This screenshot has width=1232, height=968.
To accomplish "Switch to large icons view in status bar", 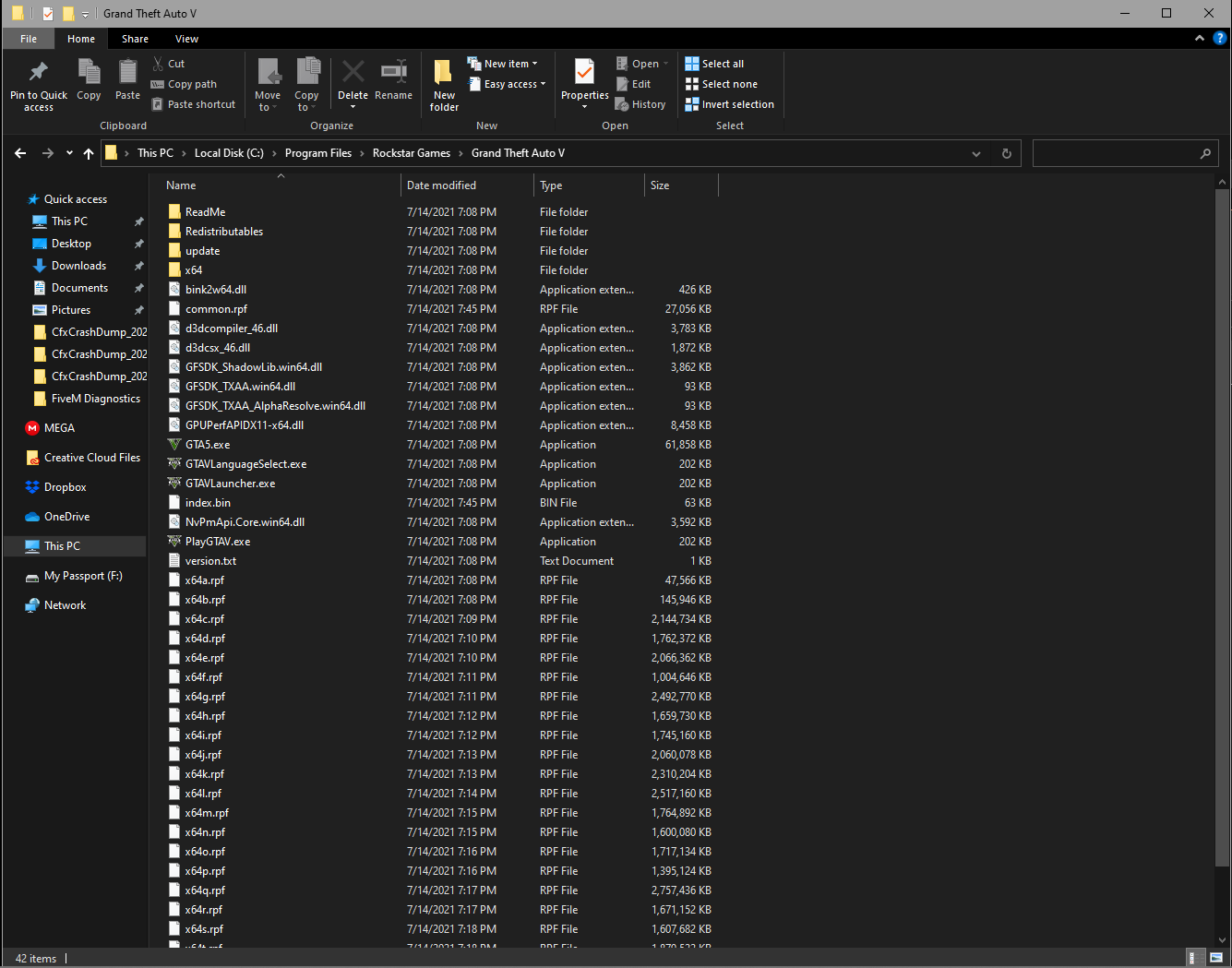I will click(x=1216, y=958).
